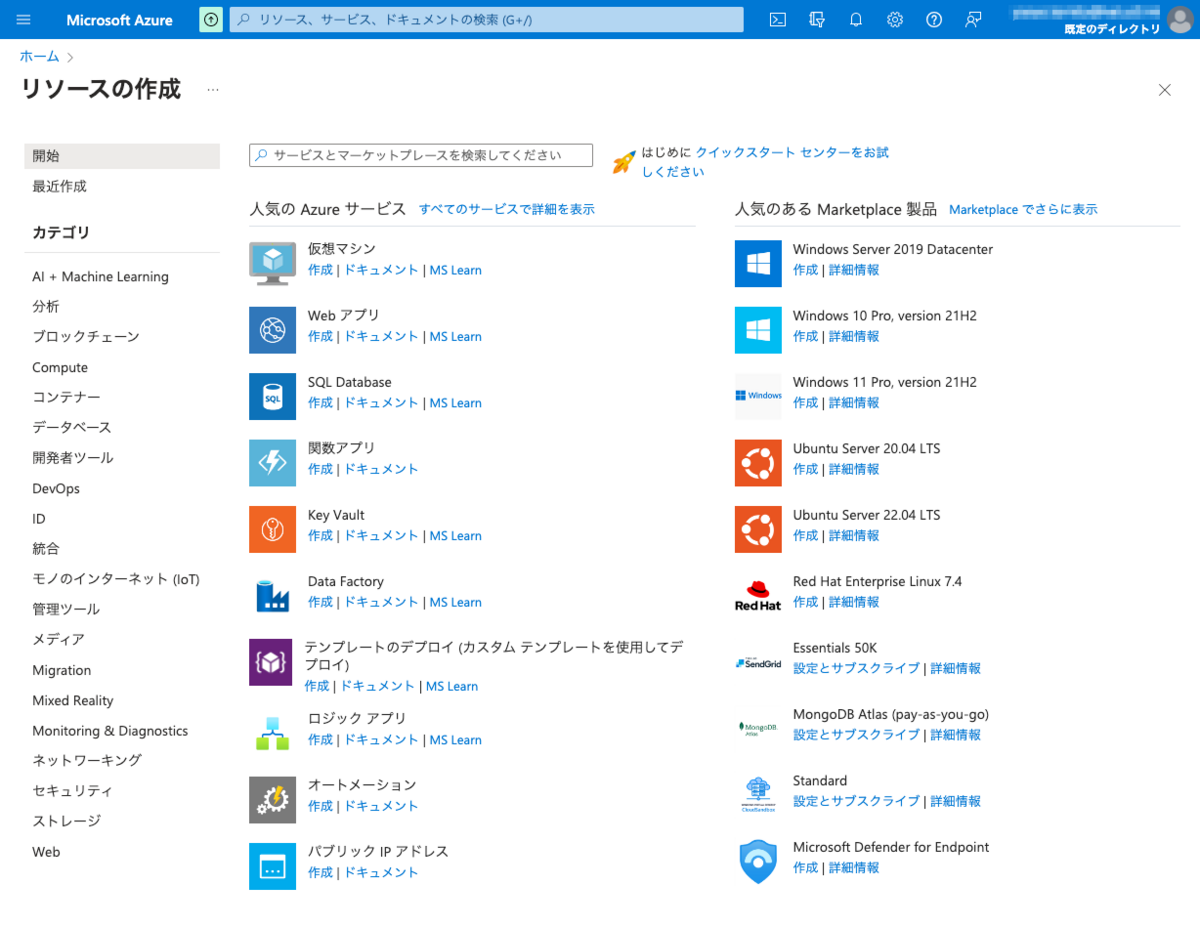Open MS Learn for SQL Database
1200x927 pixels.
click(455, 403)
